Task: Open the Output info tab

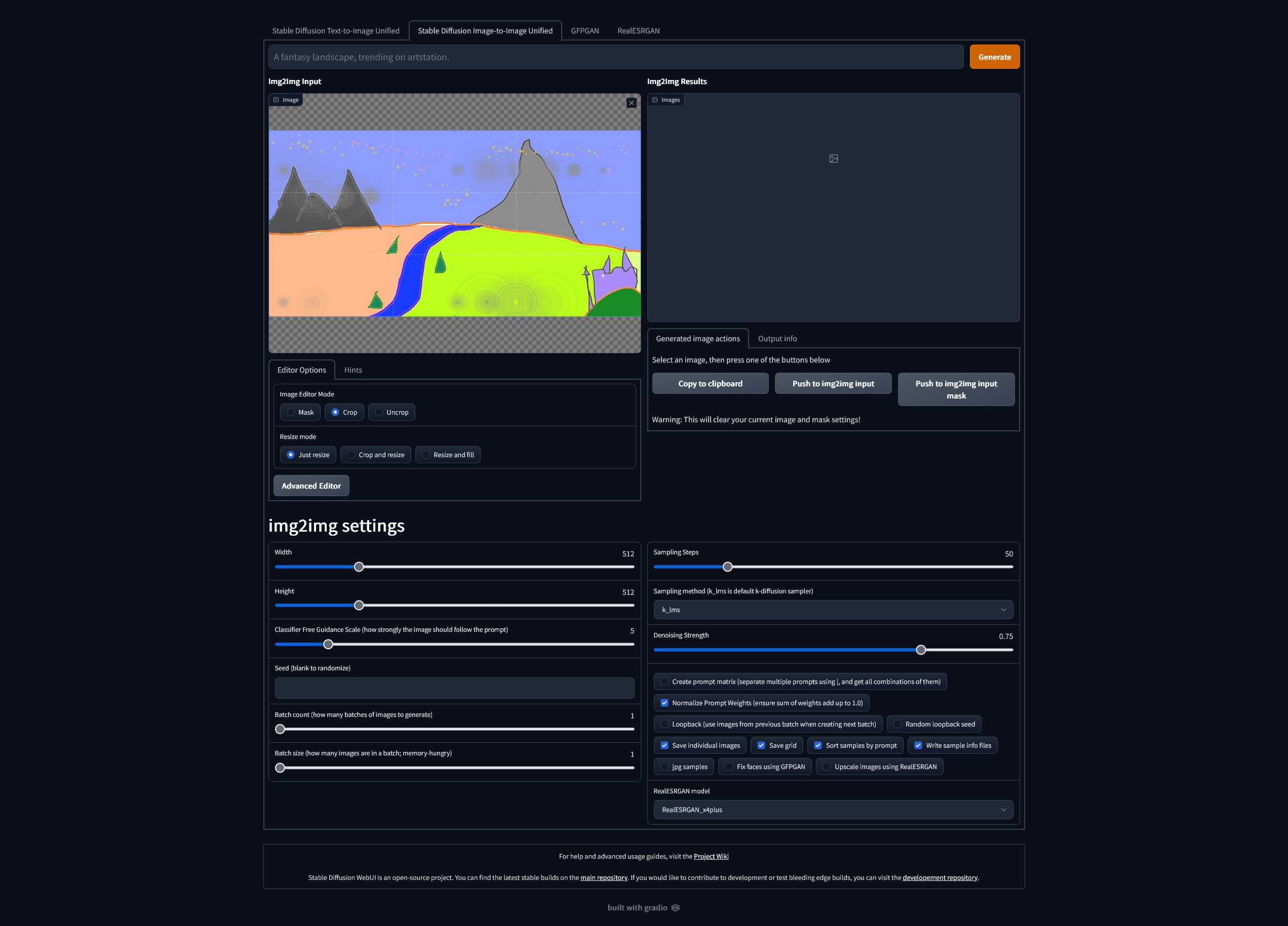Action: coord(777,338)
